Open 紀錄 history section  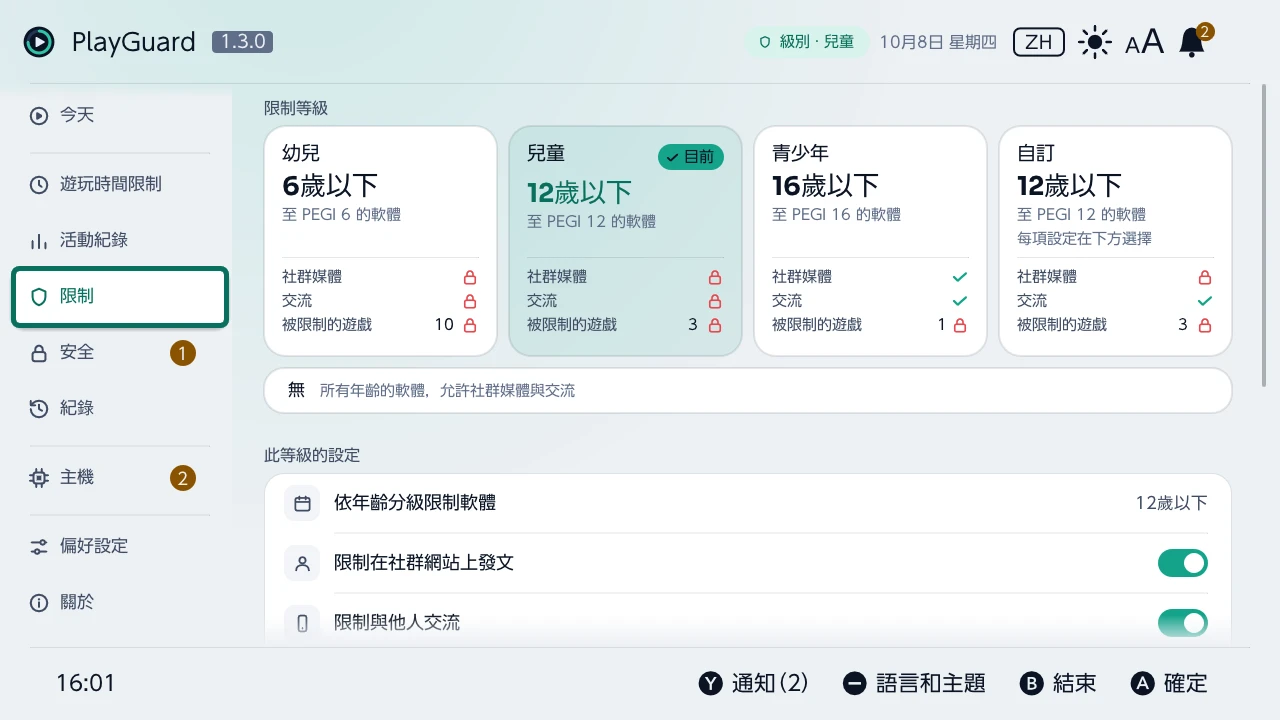(120, 408)
